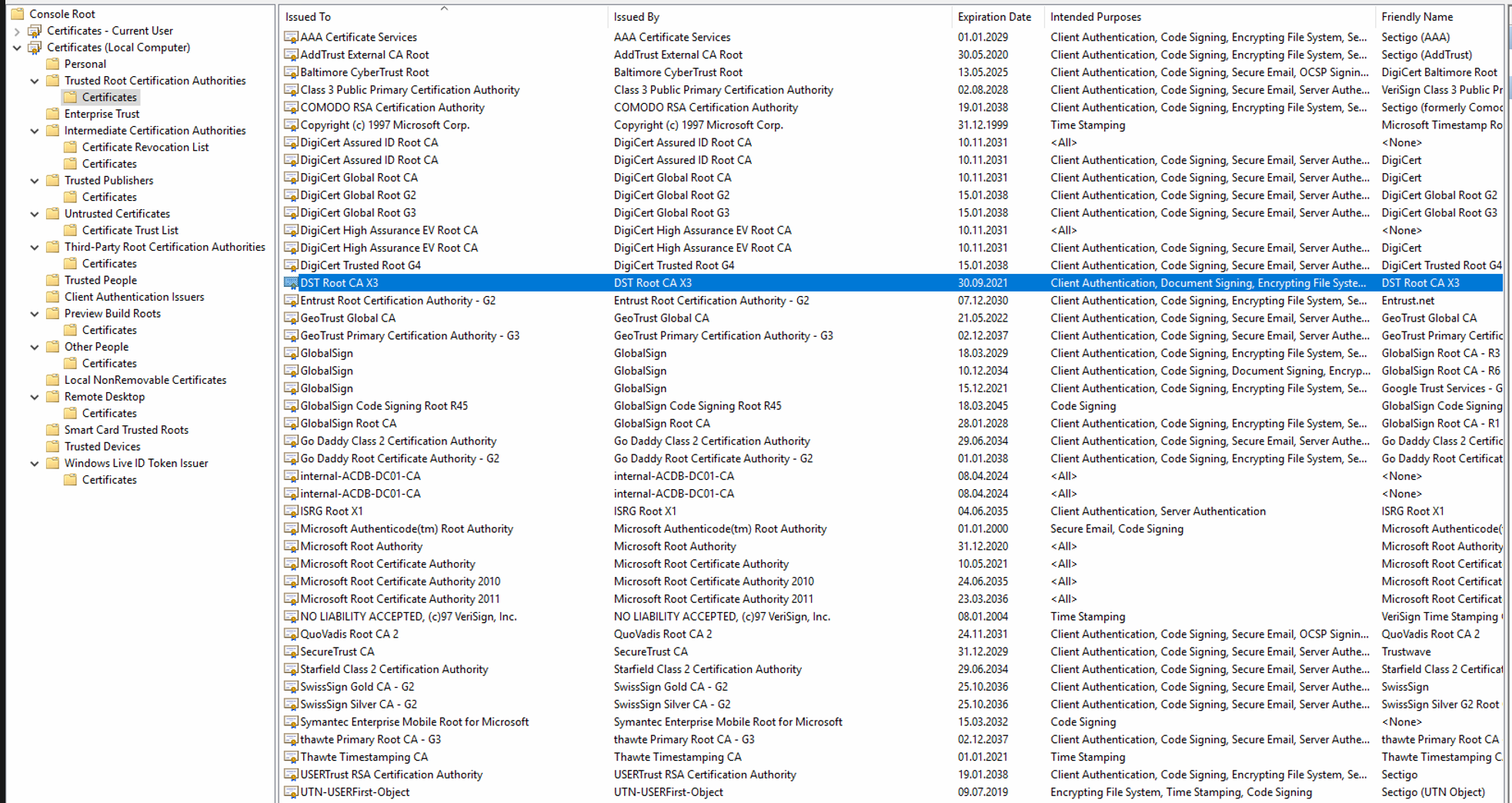Collapse the Trusted Publishers node

(x=35, y=181)
